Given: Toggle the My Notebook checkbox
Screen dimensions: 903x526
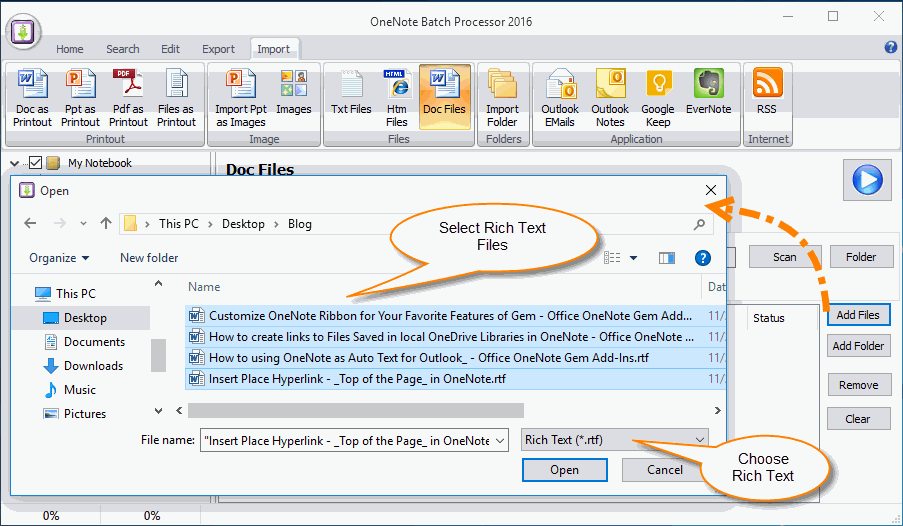Looking at the screenshot, I should point(35,163).
